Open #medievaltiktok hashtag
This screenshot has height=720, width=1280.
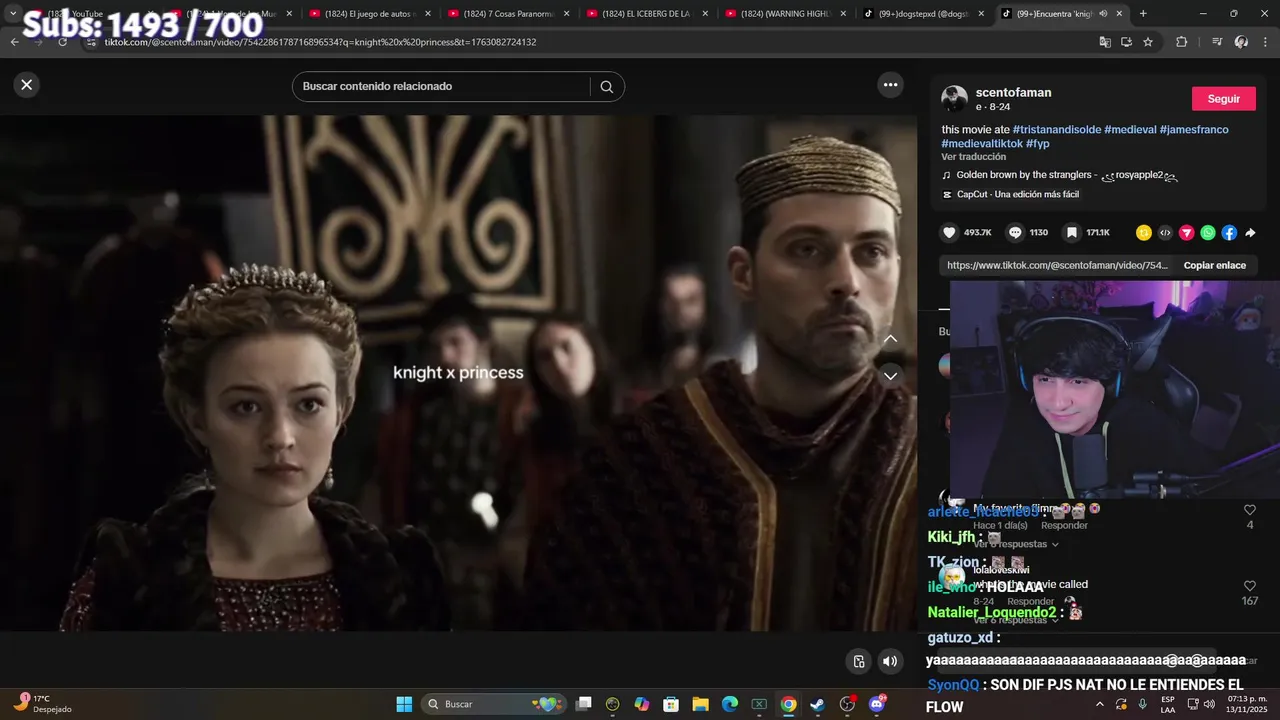point(982,144)
